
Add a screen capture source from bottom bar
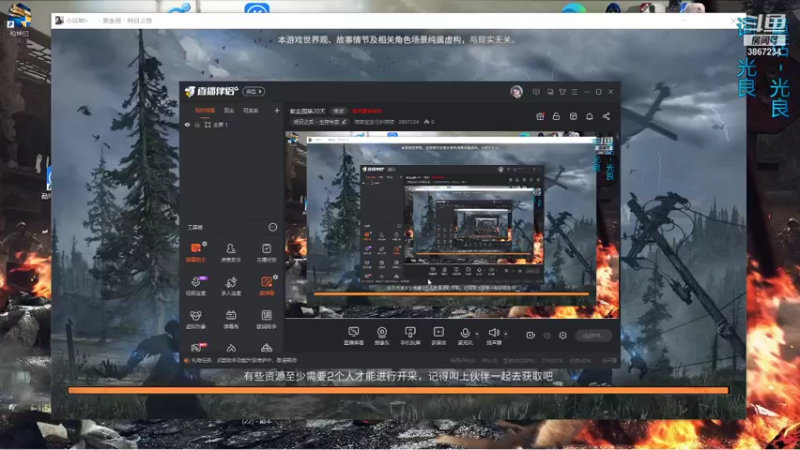point(354,336)
